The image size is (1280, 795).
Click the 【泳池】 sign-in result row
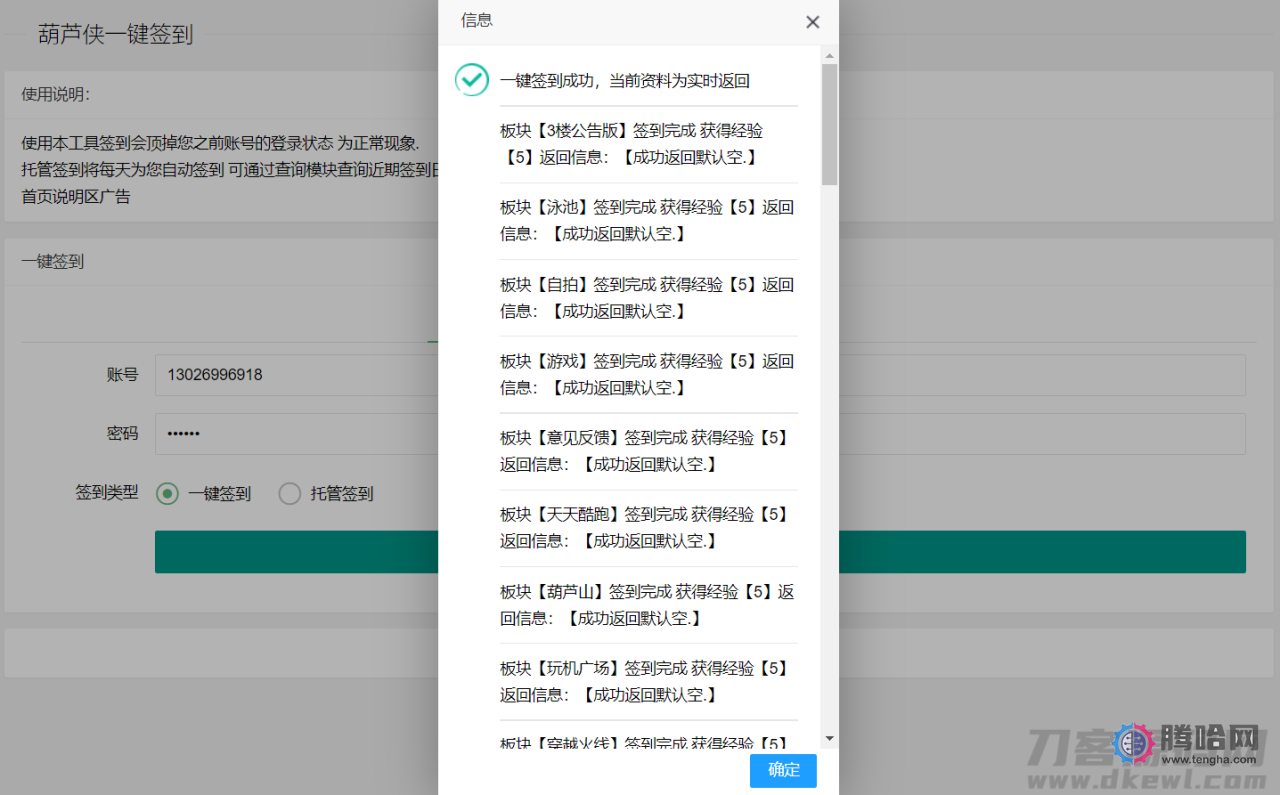click(649, 221)
